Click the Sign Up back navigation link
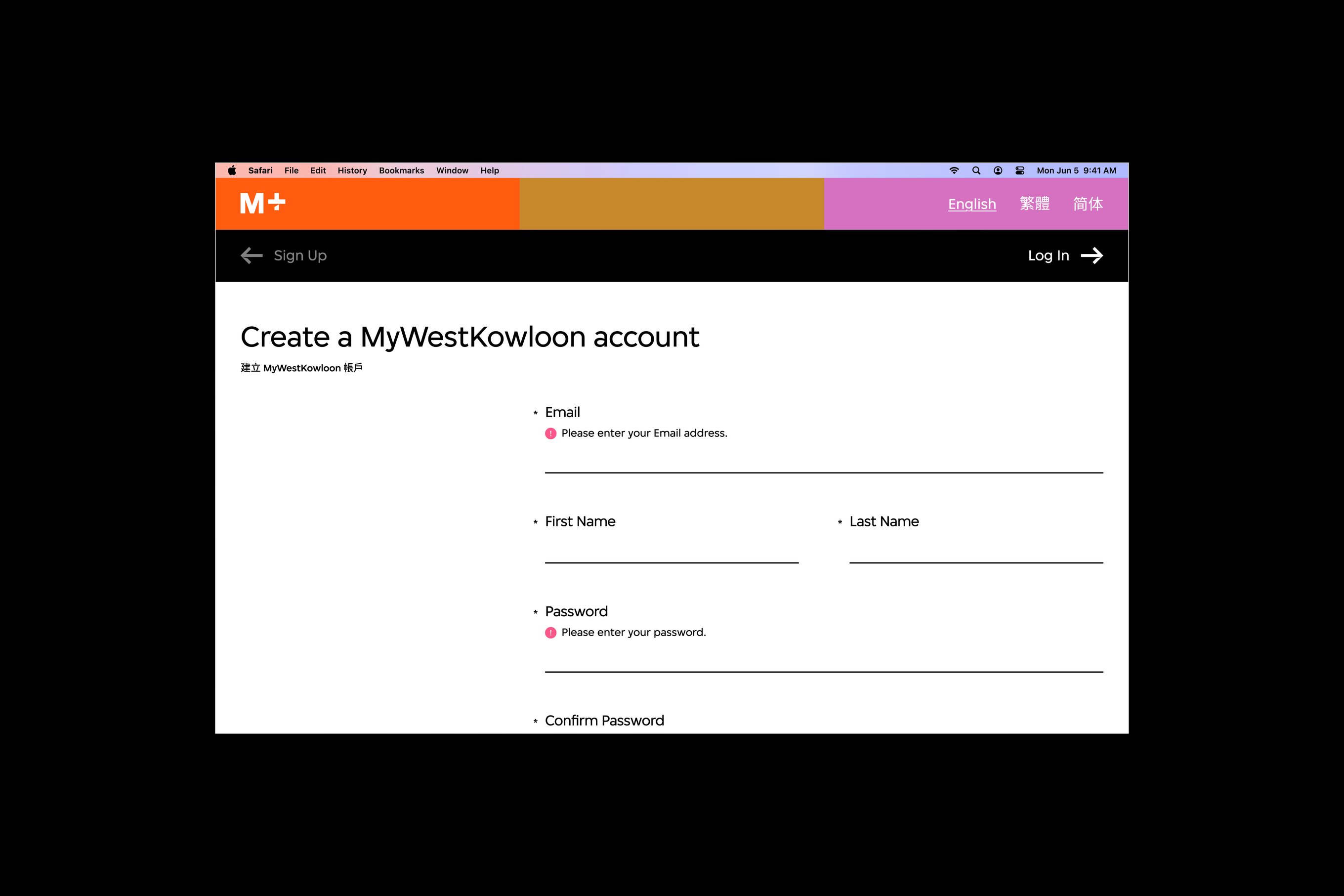Image resolution: width=1344 pixels, height=896 pixels. [x=283, y=255]
